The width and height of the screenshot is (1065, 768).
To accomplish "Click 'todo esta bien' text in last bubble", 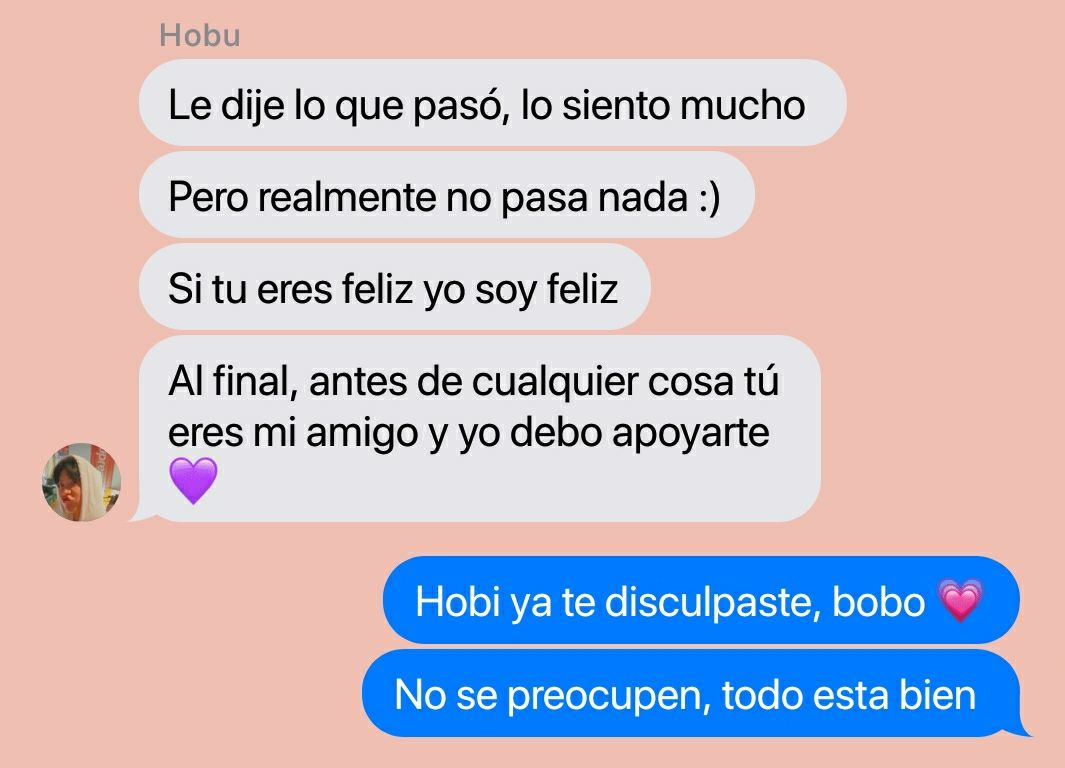I will [x=848, y=695].
